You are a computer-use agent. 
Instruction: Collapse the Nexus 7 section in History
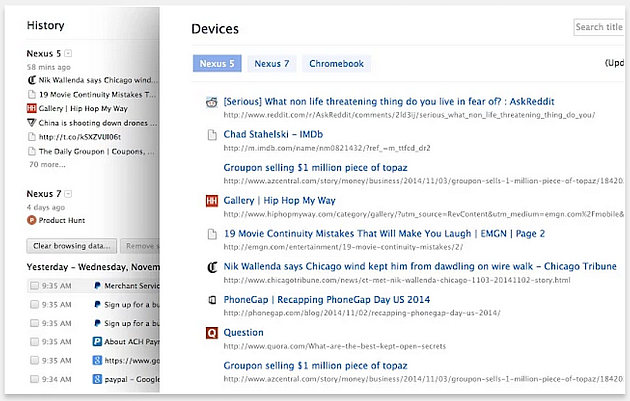[x=69, y=193]
